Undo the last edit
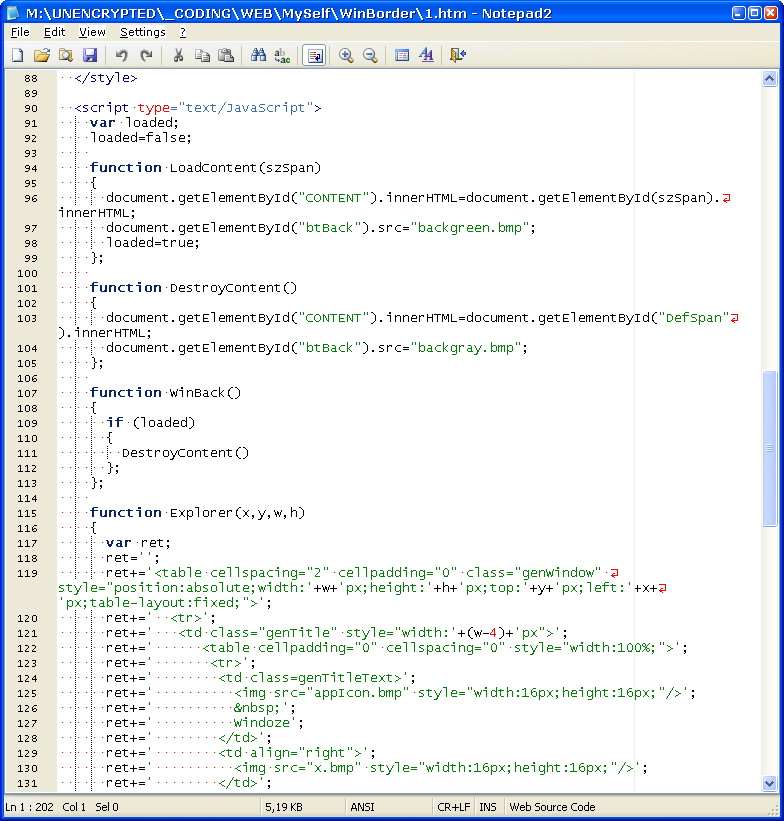This screenshot has width=784, height=821. 122,55
